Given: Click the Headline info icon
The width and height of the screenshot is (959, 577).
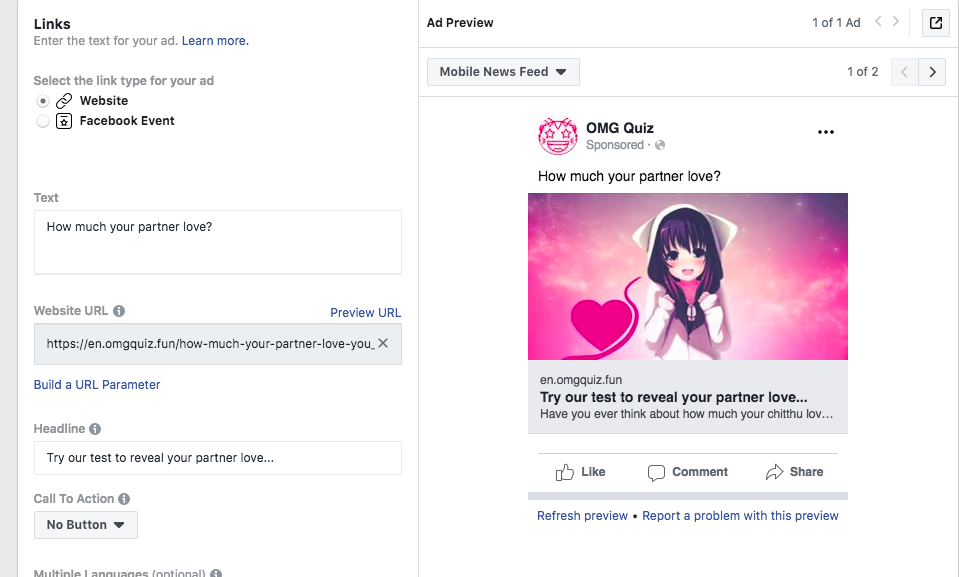Looking at the screenshot, I should (95, 429).
